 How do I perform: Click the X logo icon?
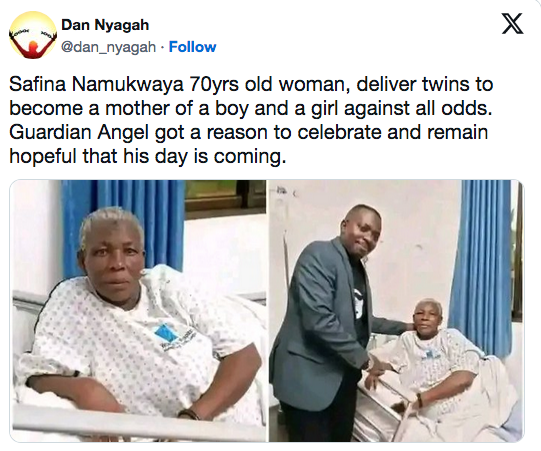click(x=512, y=24)
